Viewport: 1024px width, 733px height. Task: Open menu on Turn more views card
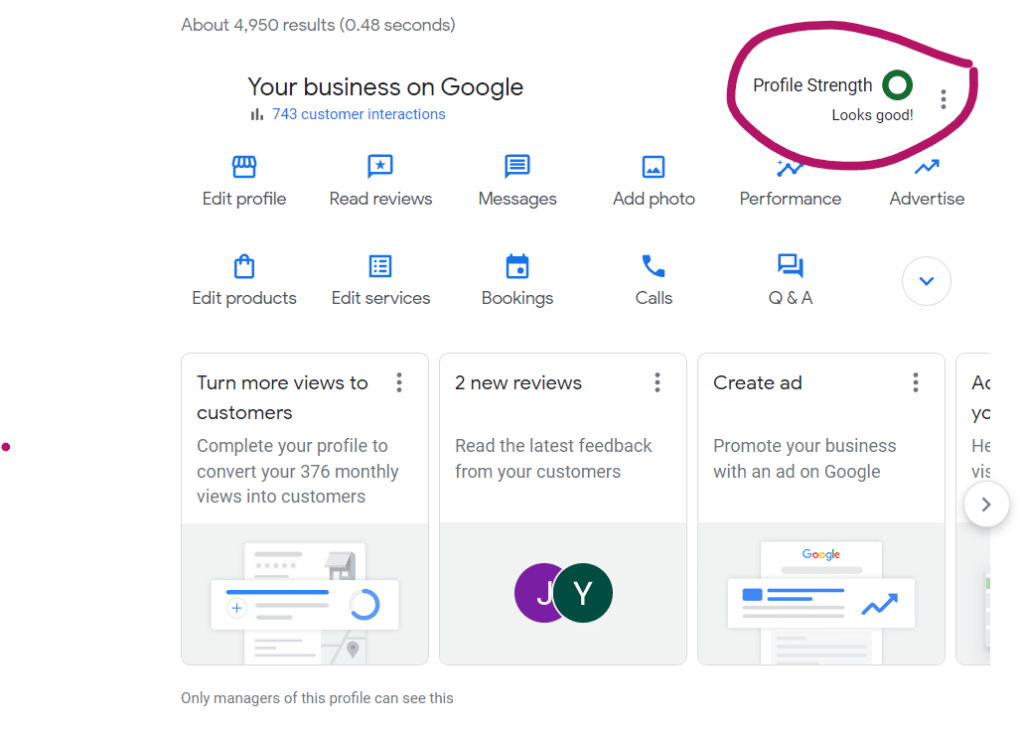[x=399, y=382]
